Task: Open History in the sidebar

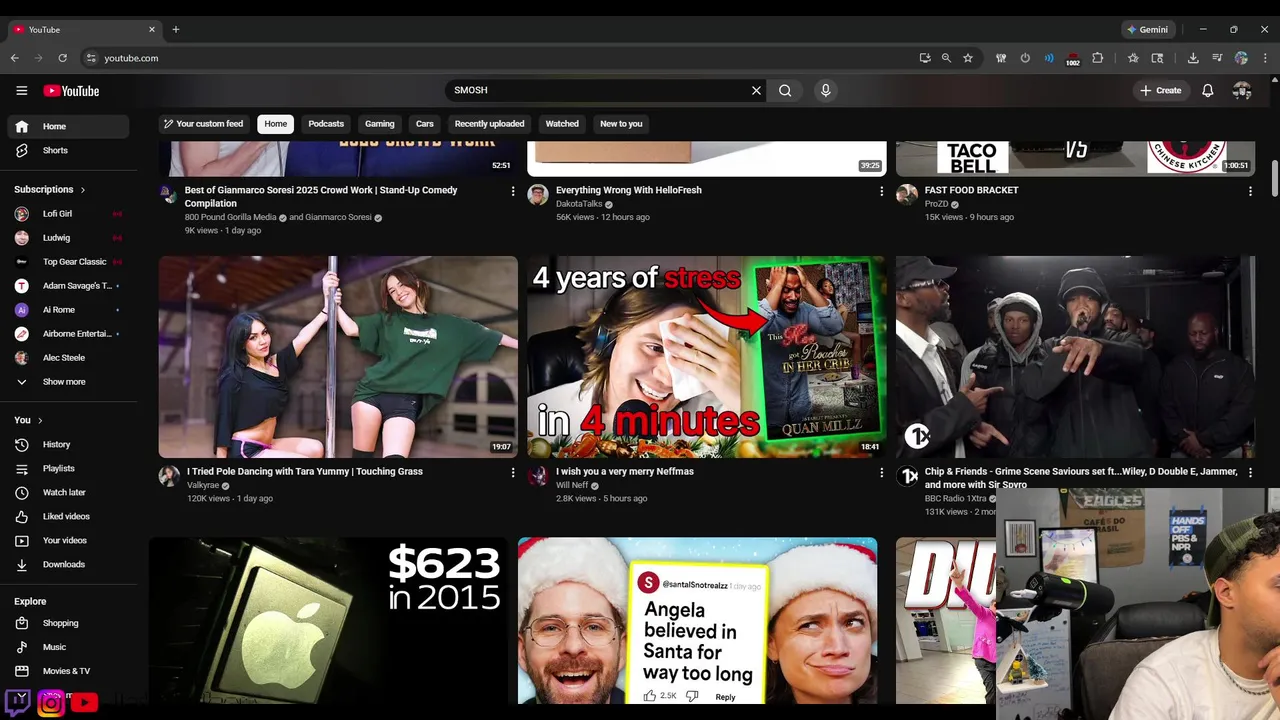Action: 68,444
